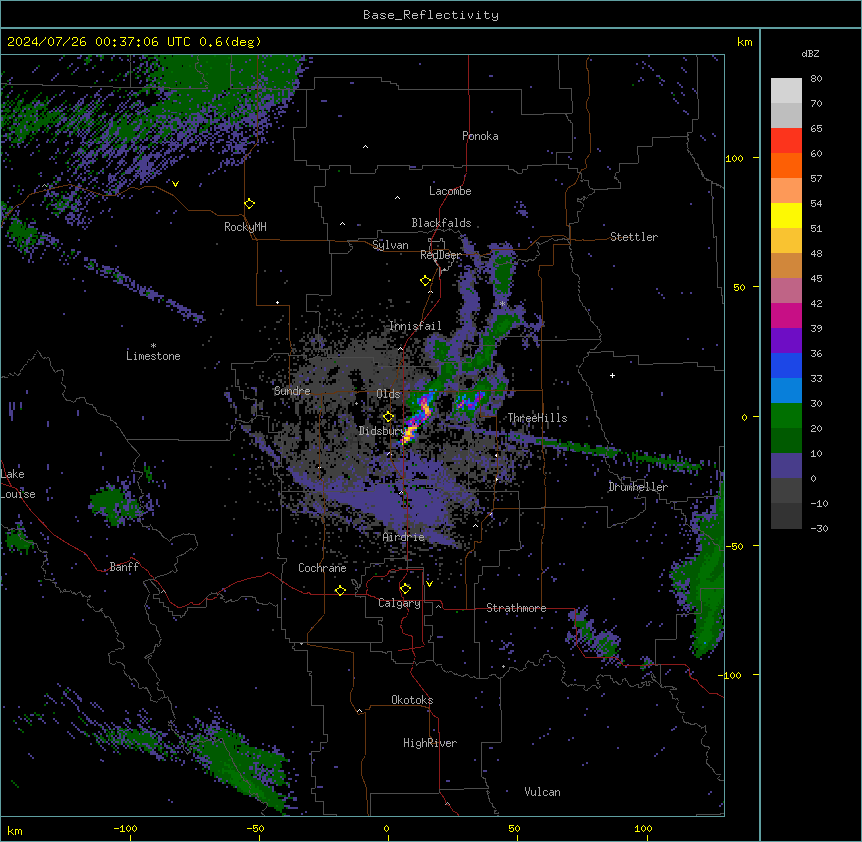Click the yellow diamond marker below Cochrane label
This screenshot has height=842, width=862.
340,590
